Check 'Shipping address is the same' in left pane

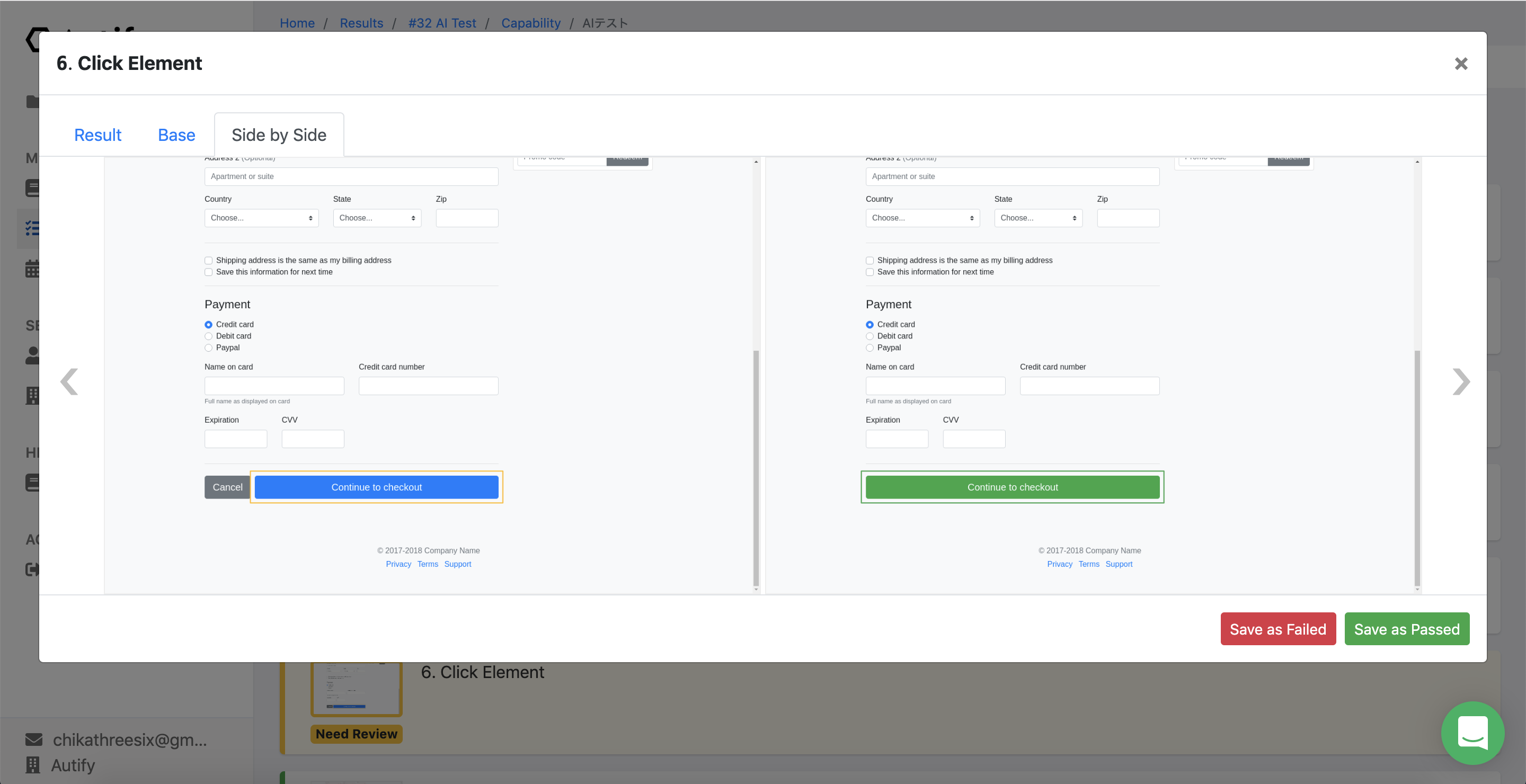[x=209, y=261]
